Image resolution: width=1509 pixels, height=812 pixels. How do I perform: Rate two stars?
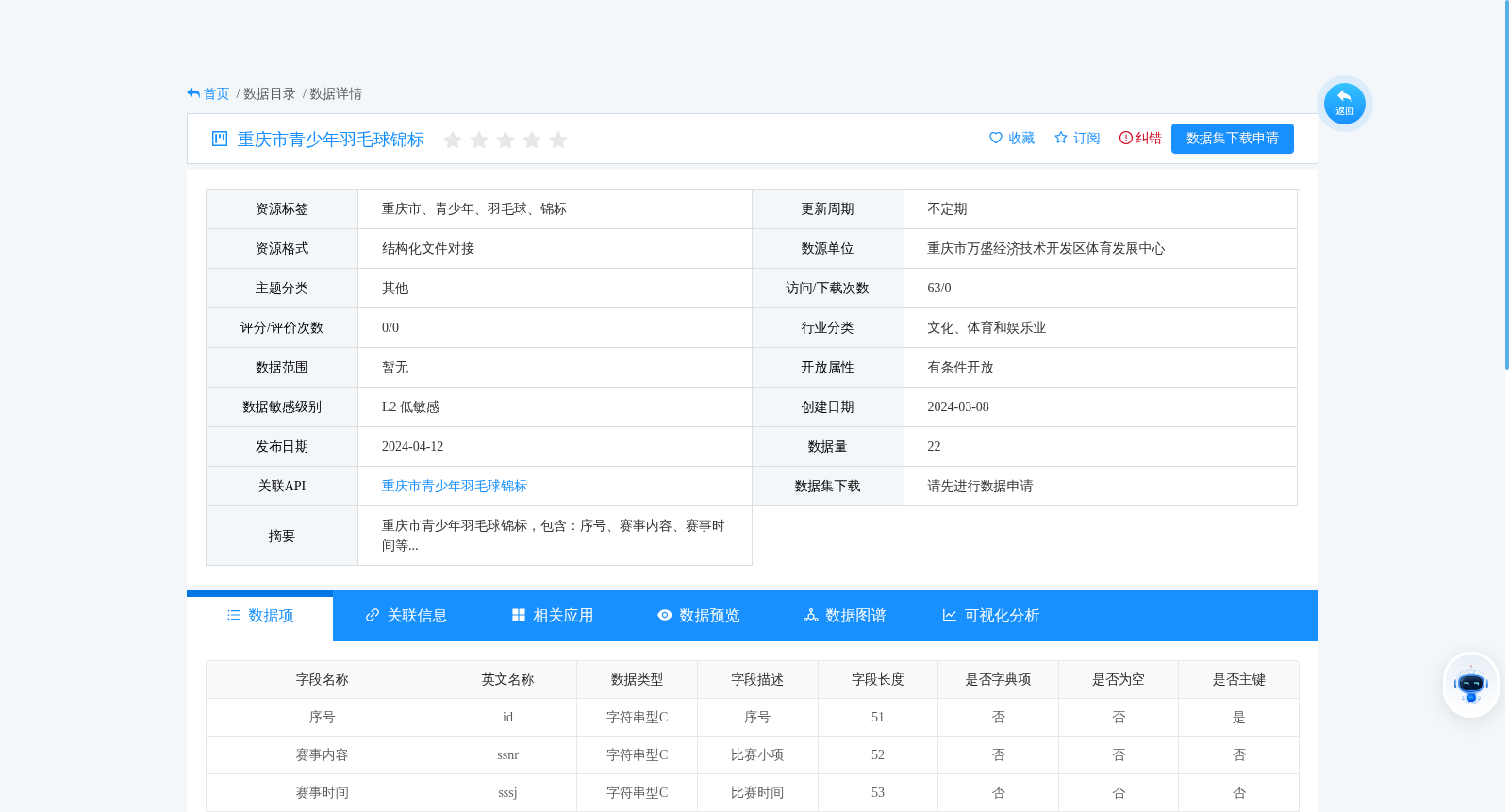[x=479, y=140]
